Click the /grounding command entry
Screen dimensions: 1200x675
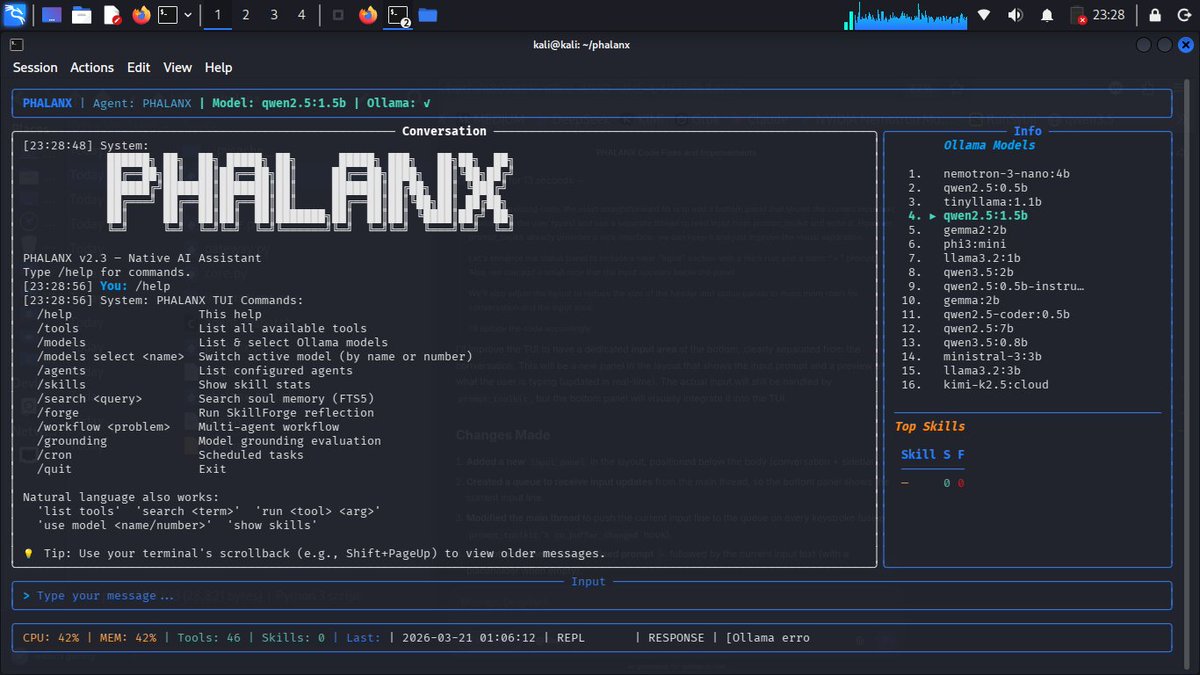[x=71, y=440]
